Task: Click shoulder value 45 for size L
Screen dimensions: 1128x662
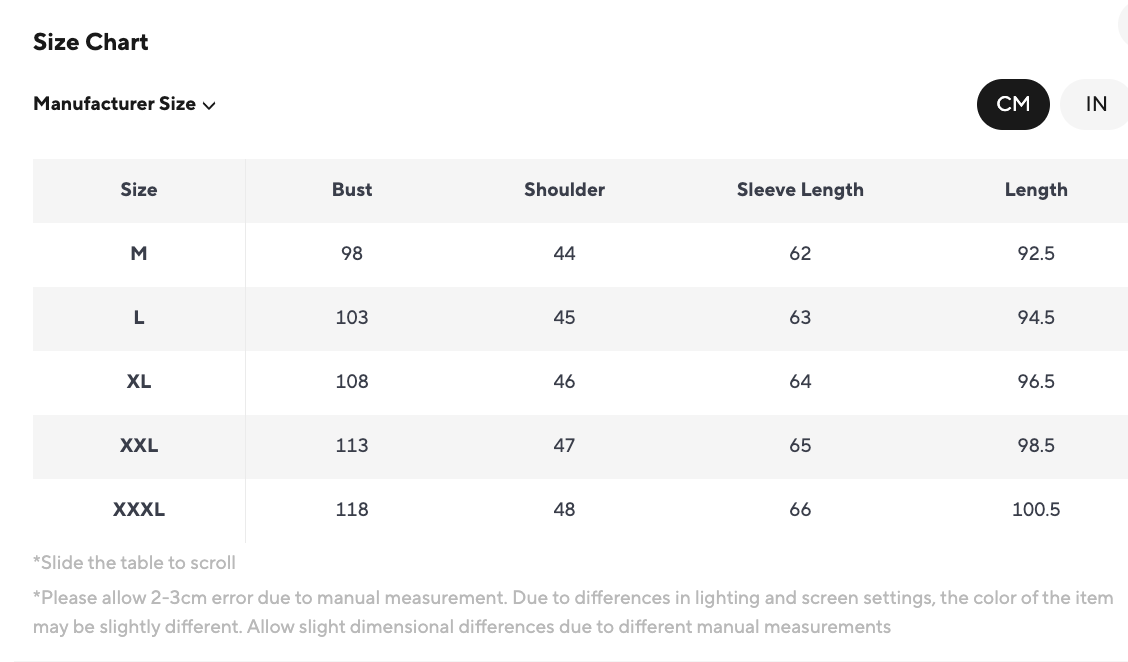Action: point(564,318)
